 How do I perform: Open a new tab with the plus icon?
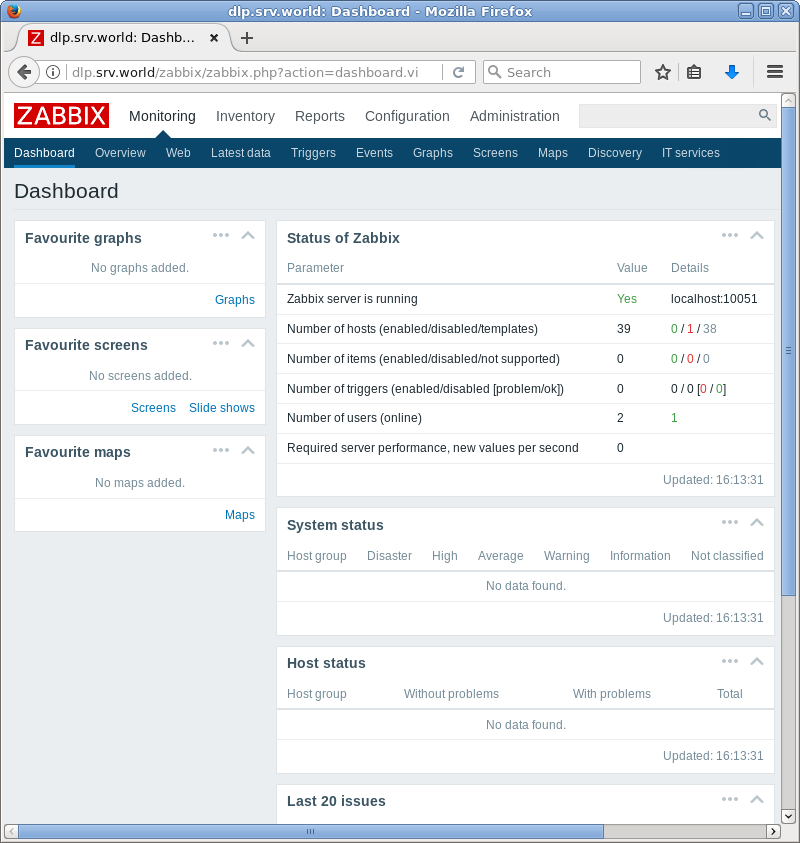pos(247,38)
